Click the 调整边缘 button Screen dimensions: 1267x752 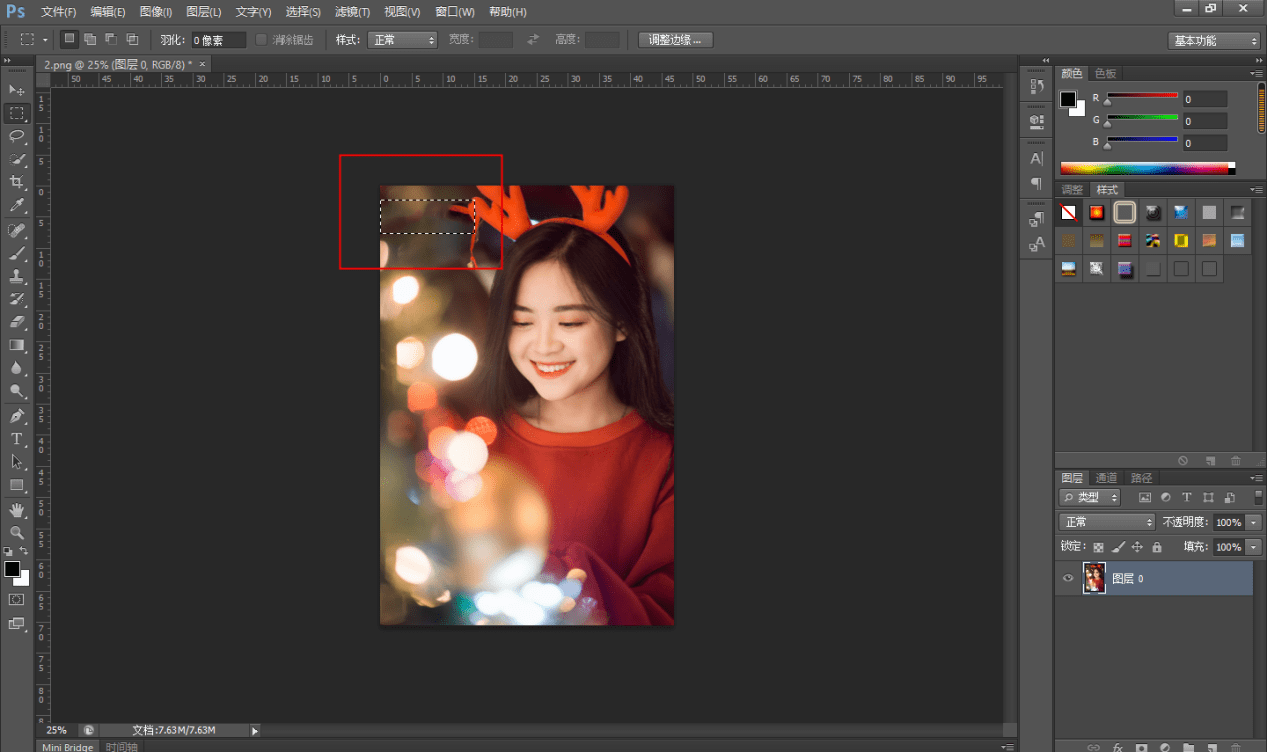(x=676, y=40)
